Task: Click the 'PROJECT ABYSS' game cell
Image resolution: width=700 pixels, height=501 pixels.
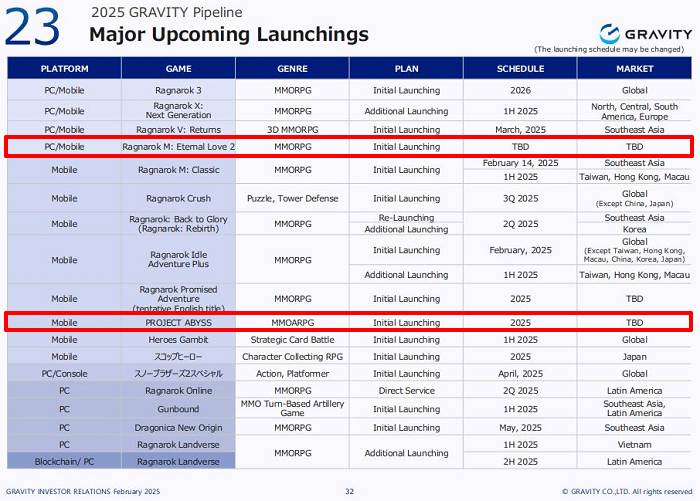Action: (x=179, y=322)
